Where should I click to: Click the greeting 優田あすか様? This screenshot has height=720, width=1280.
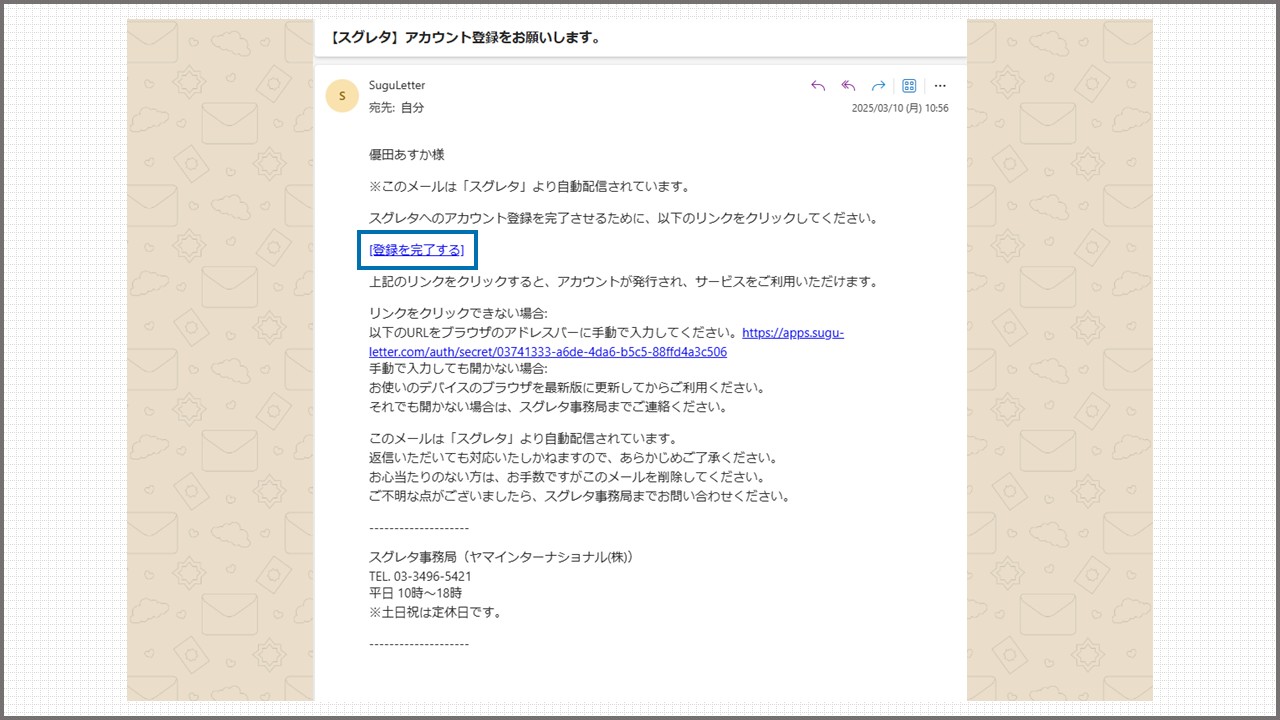[406, 154]
